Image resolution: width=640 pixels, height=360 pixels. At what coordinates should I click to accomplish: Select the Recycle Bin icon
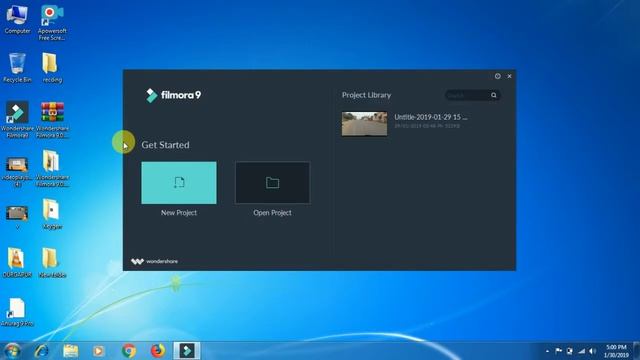(x=17, y=68)
